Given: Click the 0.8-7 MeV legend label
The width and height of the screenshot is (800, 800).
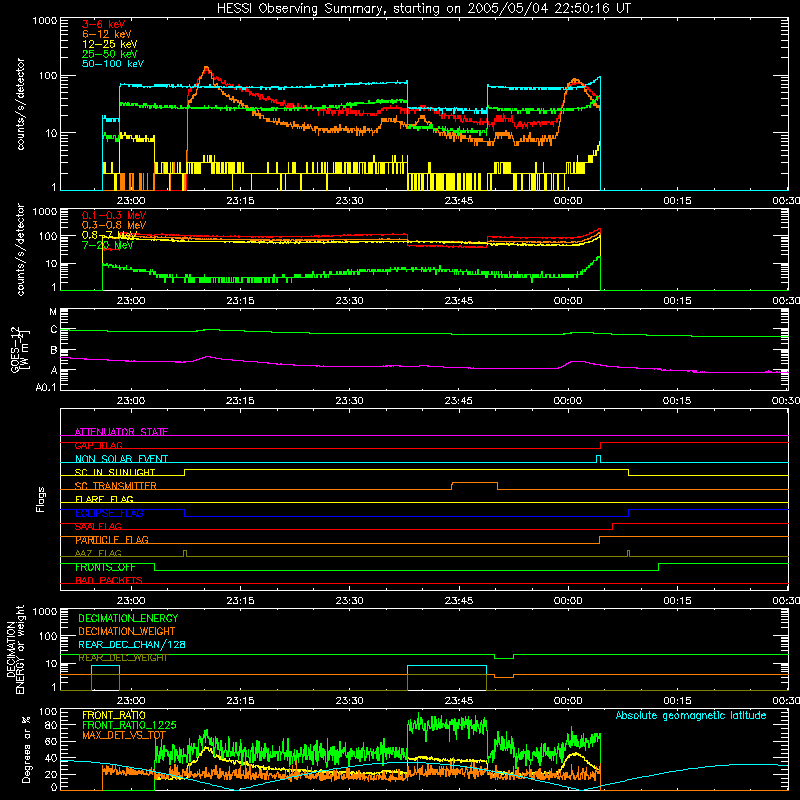Looking at the screenshot, I should tap(109, 235).
